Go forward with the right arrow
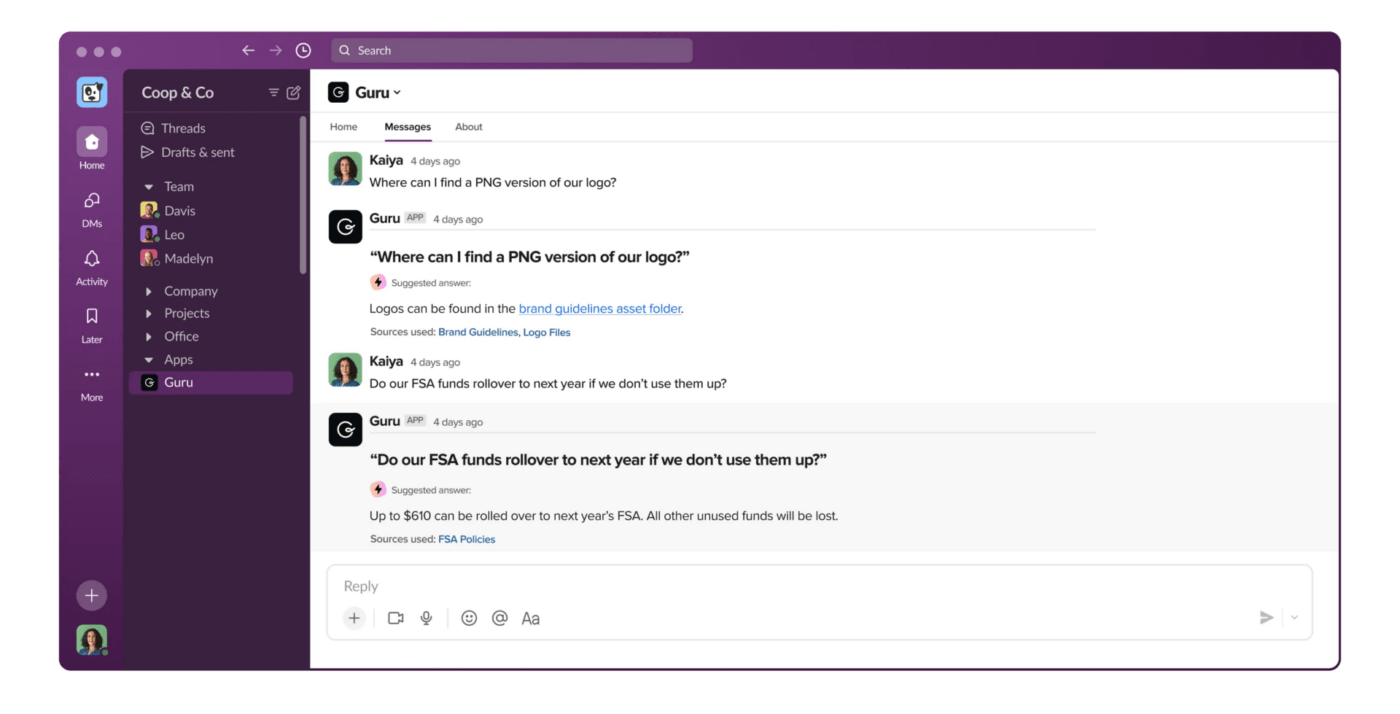 276,50
